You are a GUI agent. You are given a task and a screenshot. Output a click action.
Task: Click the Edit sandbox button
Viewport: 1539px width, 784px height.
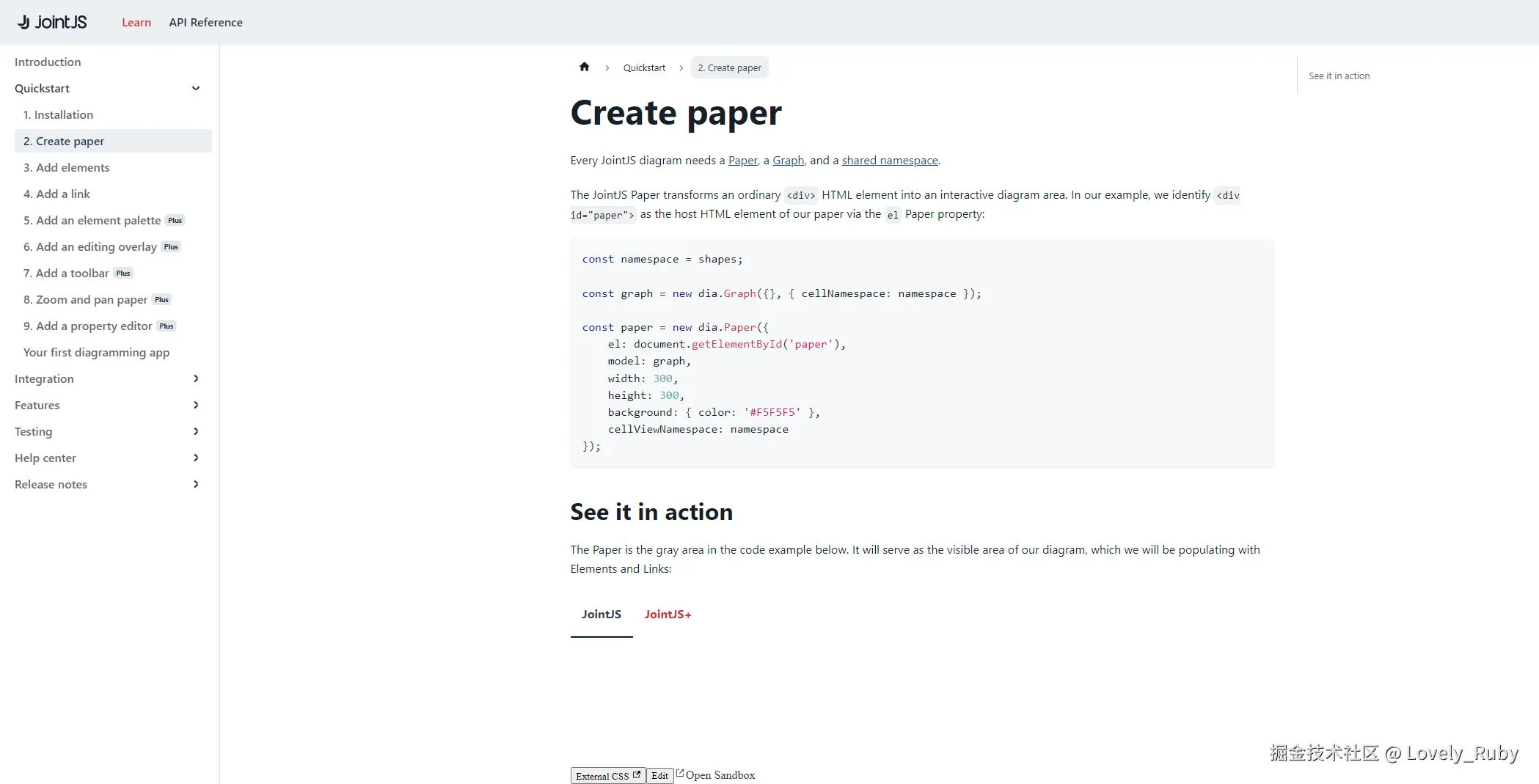pos(659,775)
